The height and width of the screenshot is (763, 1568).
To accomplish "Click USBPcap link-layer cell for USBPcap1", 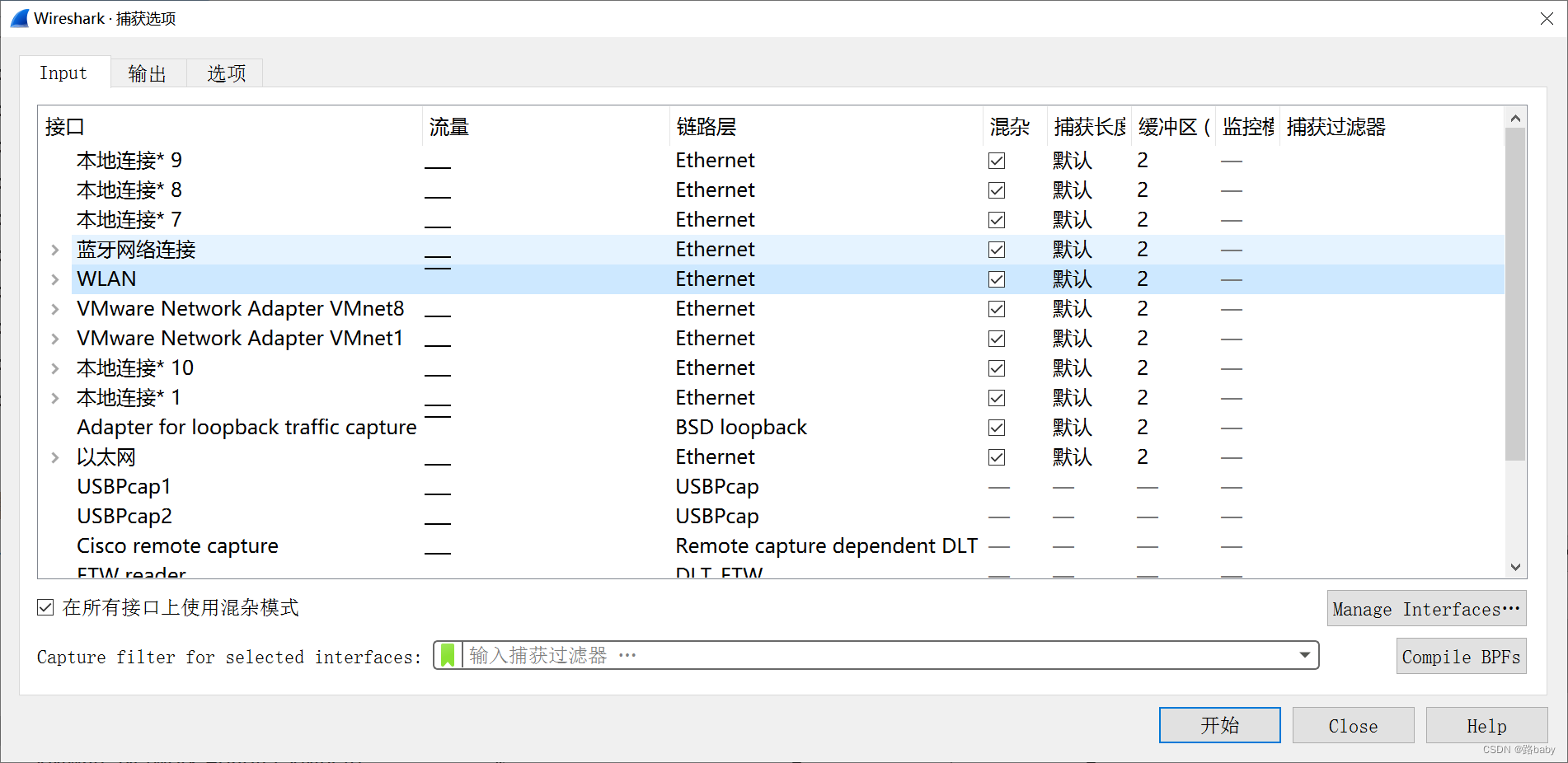I will tap(717, 487).
